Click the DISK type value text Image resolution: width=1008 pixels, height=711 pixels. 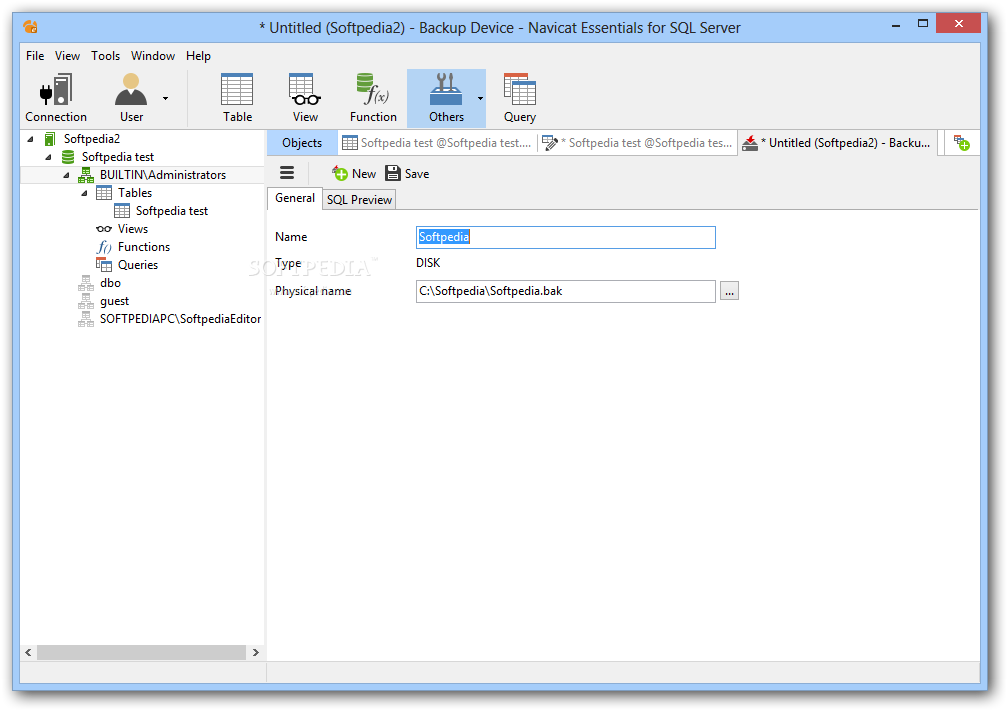pos(428,263)
